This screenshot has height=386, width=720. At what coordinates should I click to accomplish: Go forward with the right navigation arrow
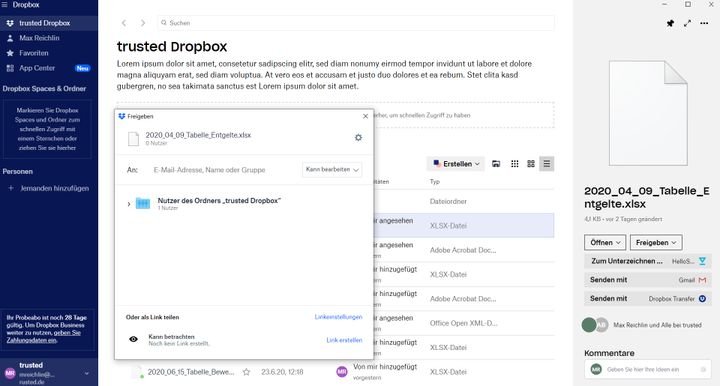[x=143, y=23]
